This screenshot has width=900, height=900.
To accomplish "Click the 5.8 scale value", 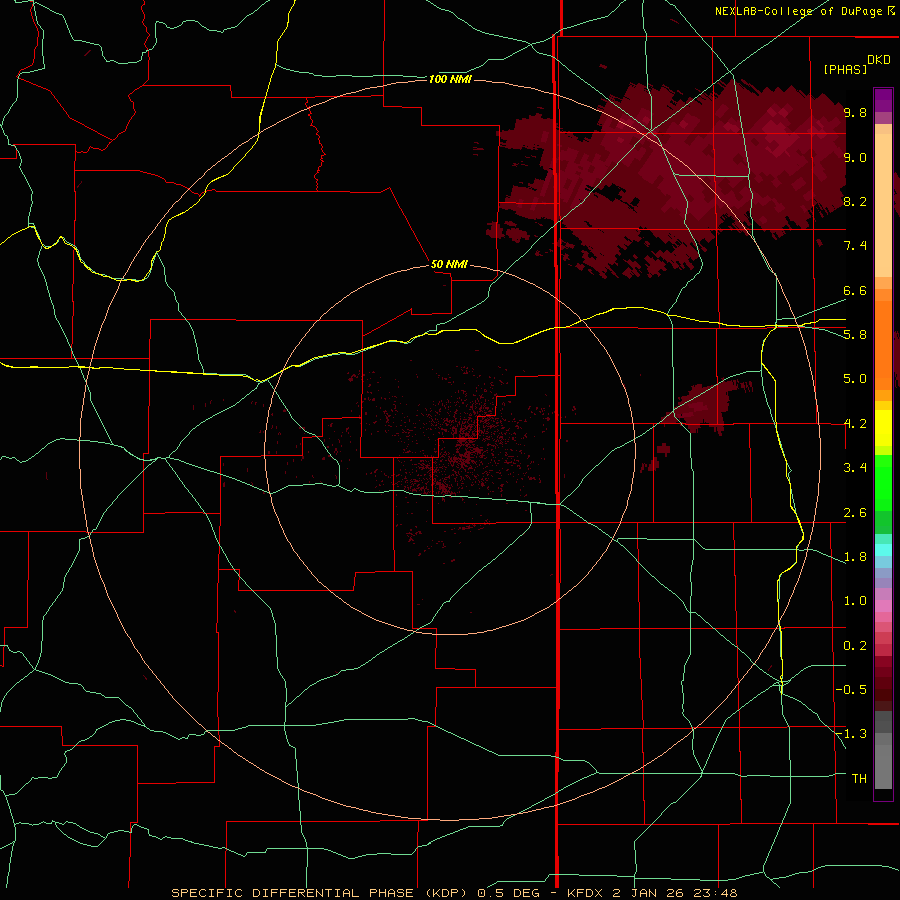I will point(855,335).
